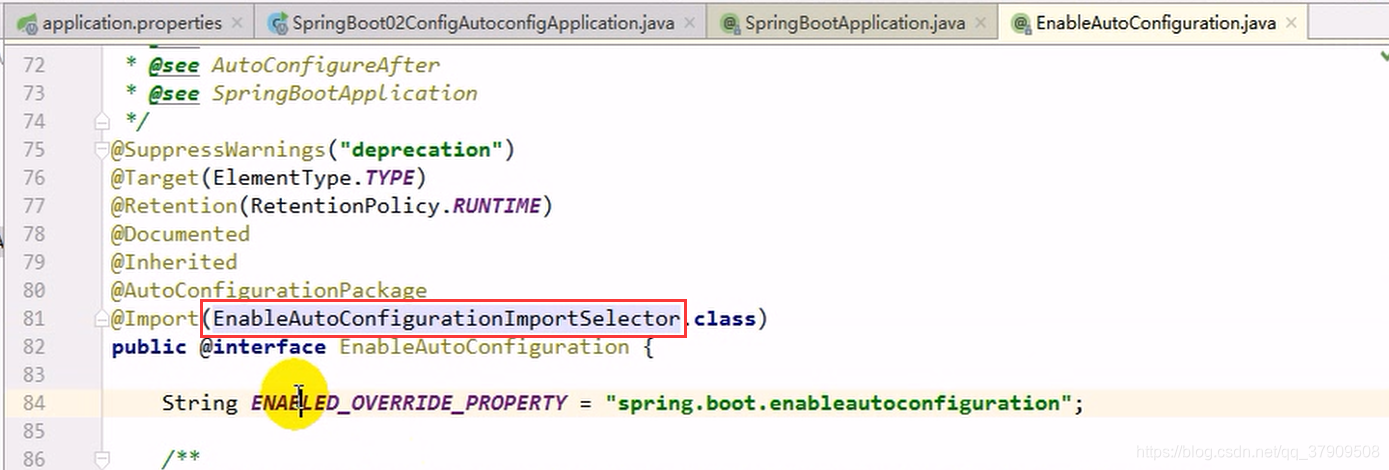This screenshot has height=470, width=1389.
Task: Click RetentionPolicy.RUNTIME
Action: [x=395, y=206]
